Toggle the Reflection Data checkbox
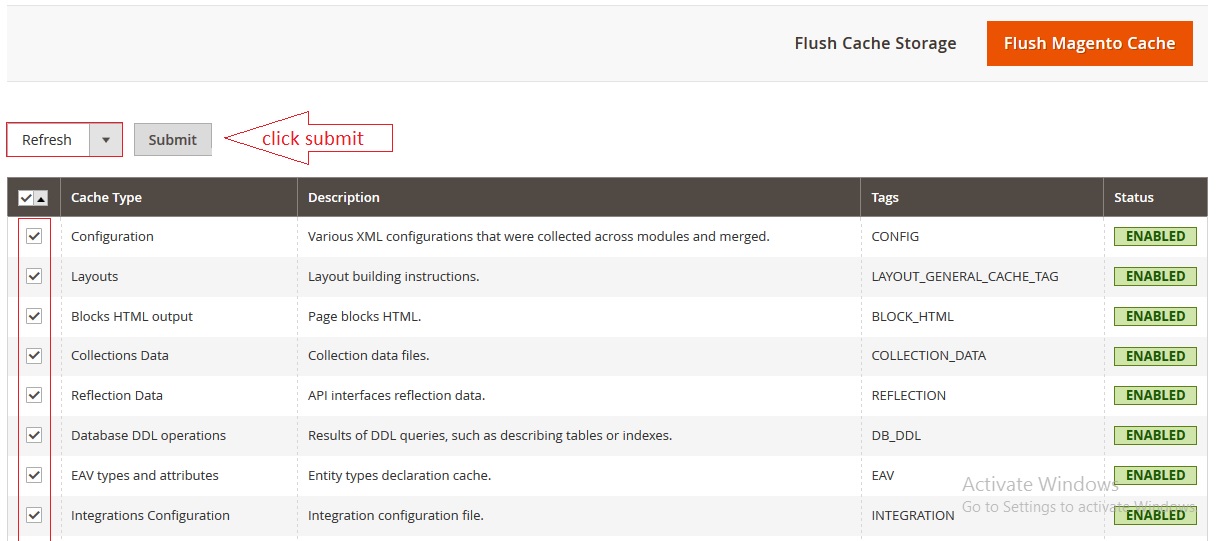 34,395
